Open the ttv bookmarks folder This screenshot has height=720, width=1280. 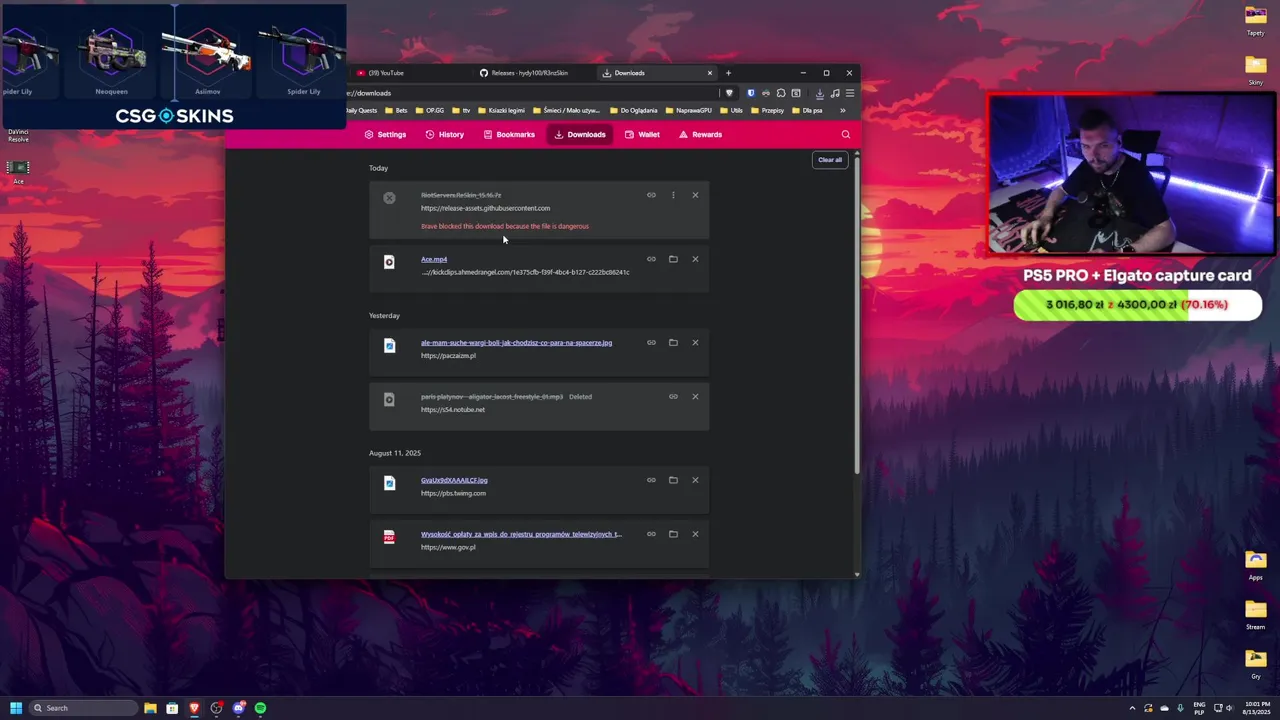click(461, 111)
